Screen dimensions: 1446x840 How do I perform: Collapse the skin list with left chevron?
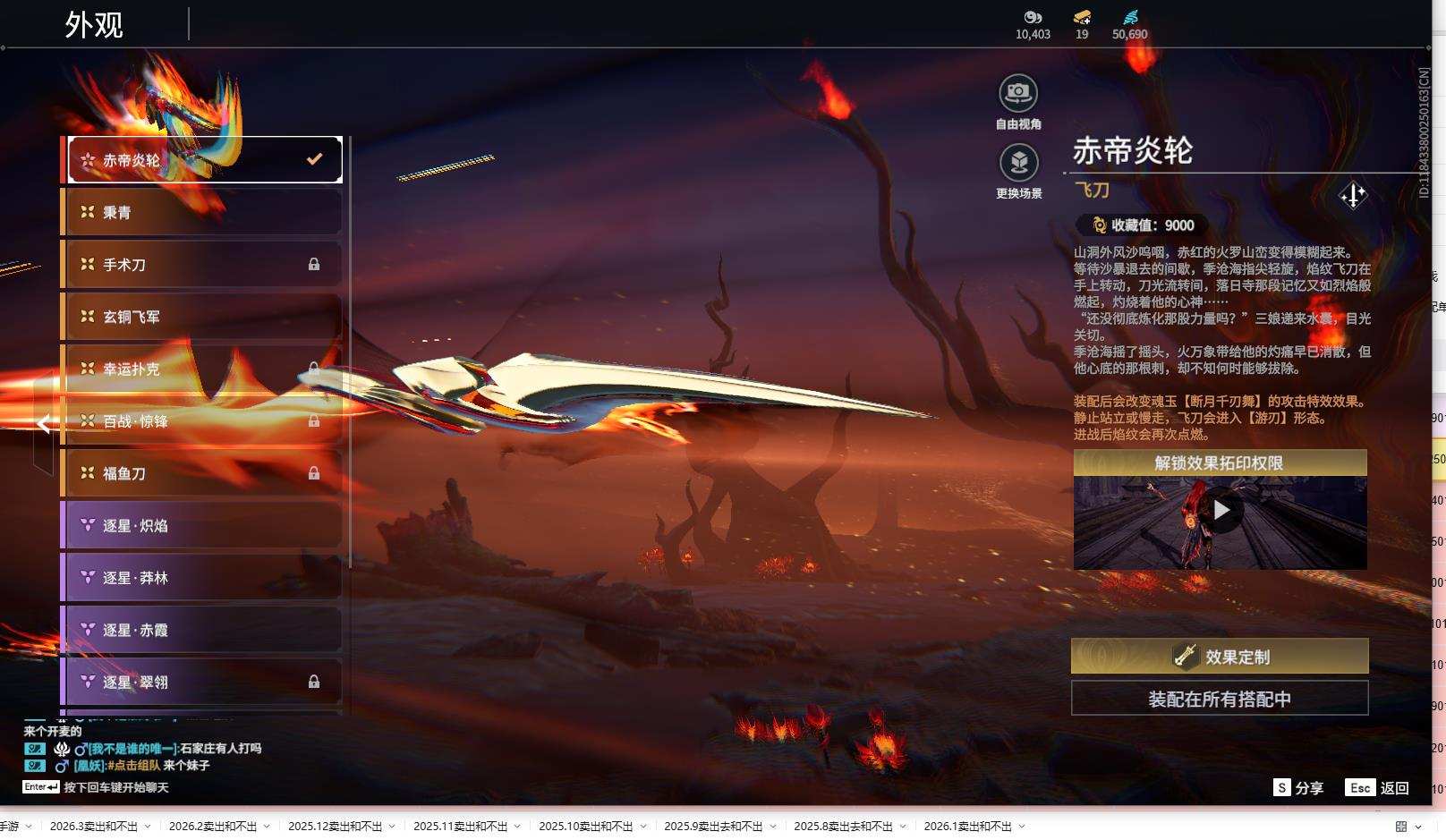coord(41,424)
